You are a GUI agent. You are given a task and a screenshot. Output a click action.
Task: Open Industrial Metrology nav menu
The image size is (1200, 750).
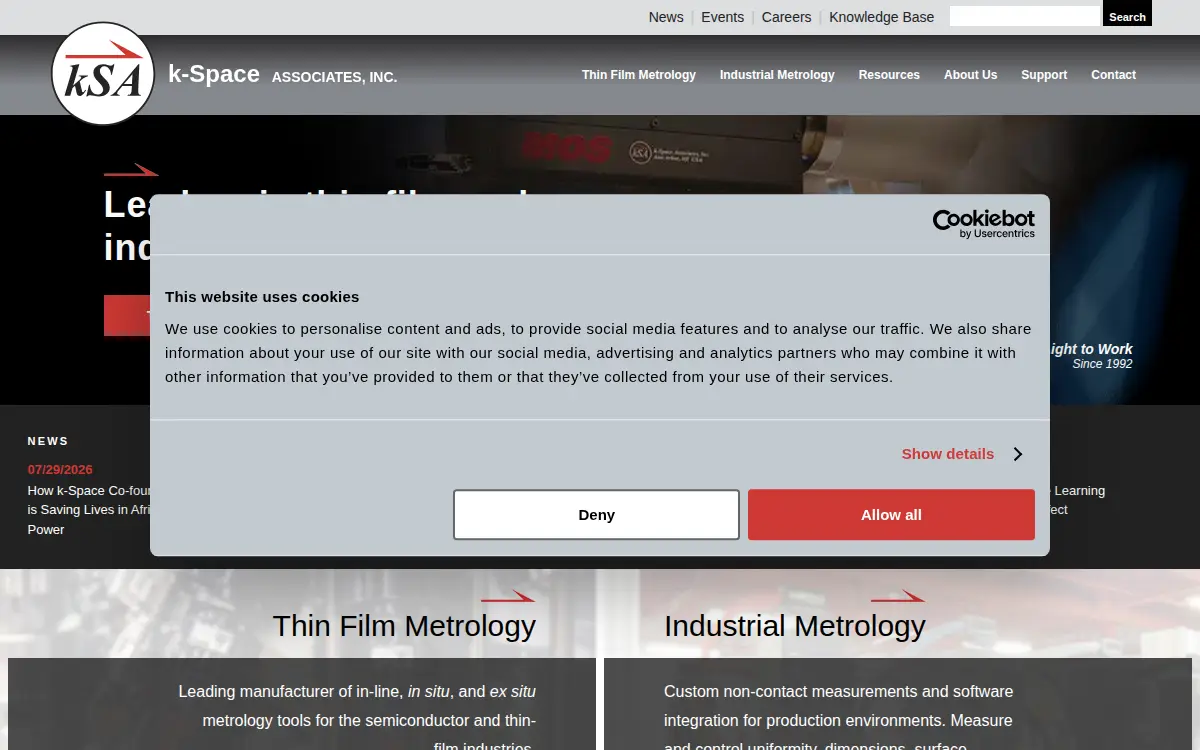click(777, 75)
